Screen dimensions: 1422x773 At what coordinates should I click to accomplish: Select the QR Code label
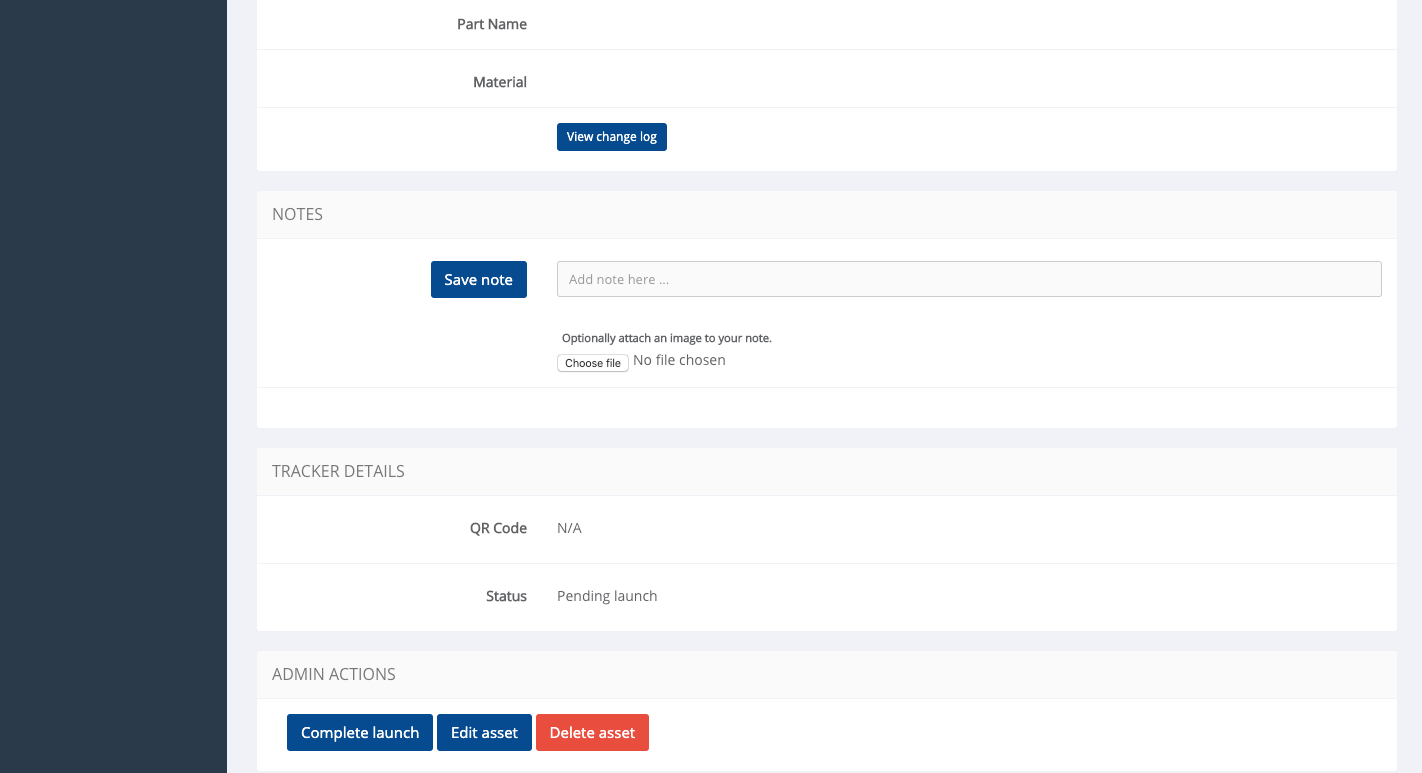498,528
